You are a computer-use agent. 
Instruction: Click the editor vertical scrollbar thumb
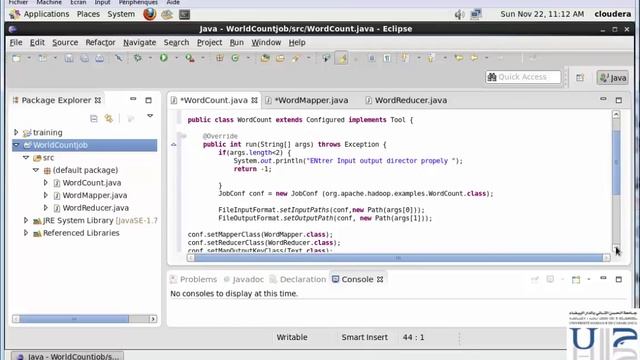pos(616,162)
